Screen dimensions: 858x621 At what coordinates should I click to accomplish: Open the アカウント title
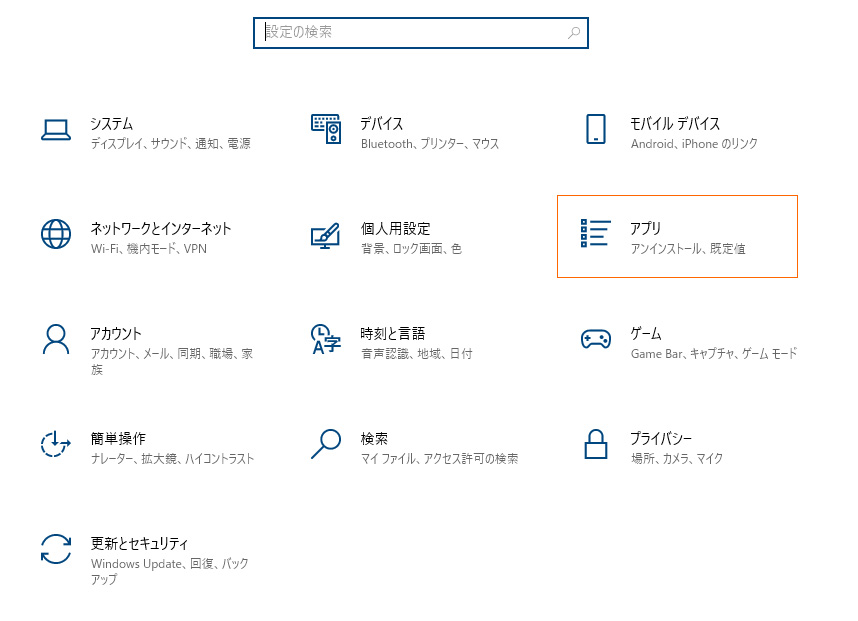click(x=116, y=333)
